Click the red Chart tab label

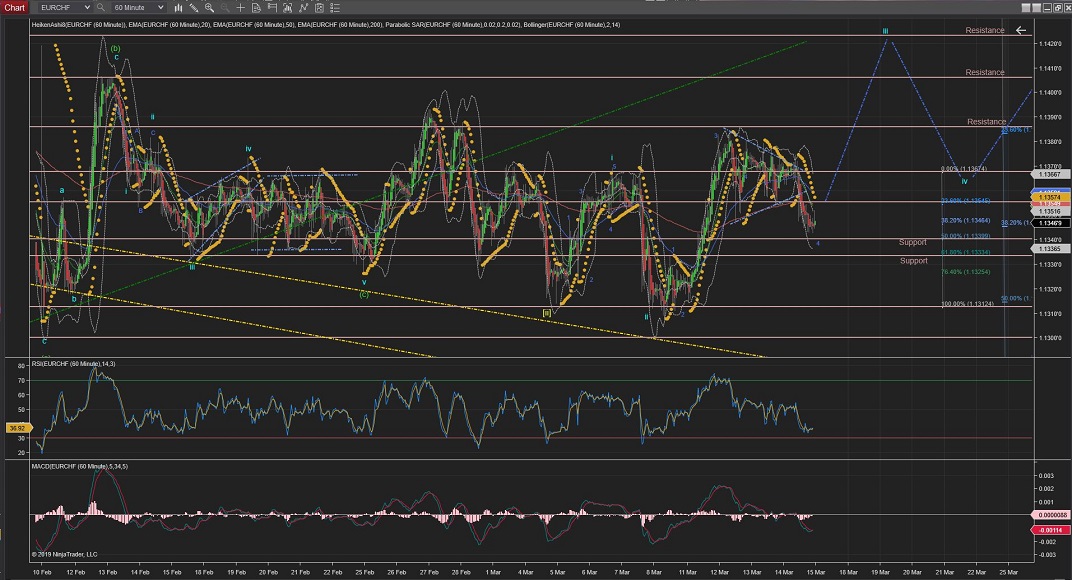click(14, 8)
